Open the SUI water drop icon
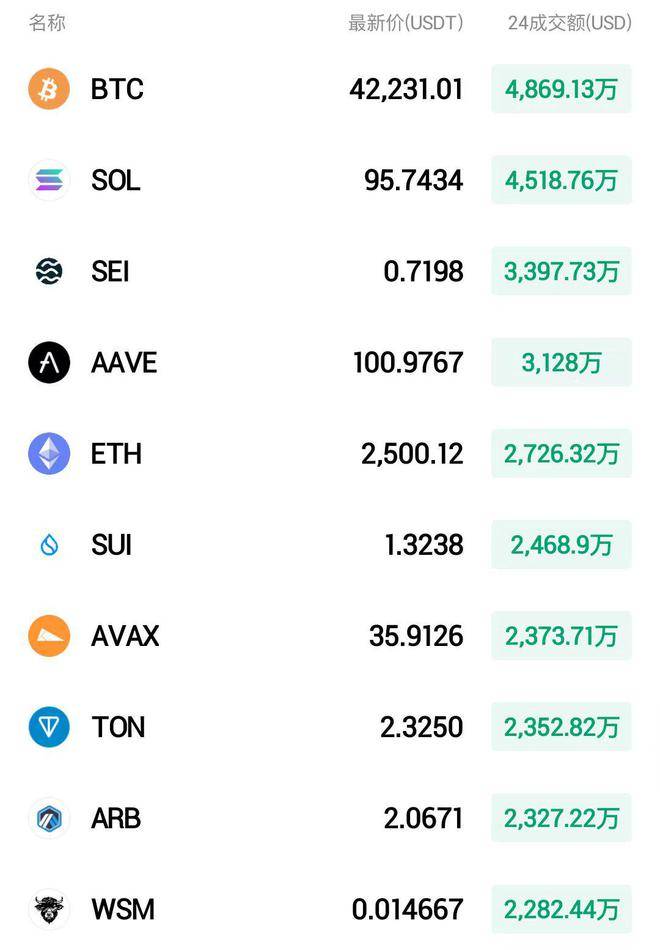660x950 pixels. coord(49,545)
